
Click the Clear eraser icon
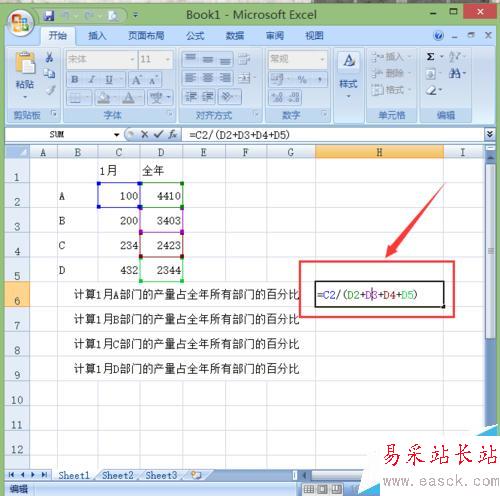tap(432, 90)
